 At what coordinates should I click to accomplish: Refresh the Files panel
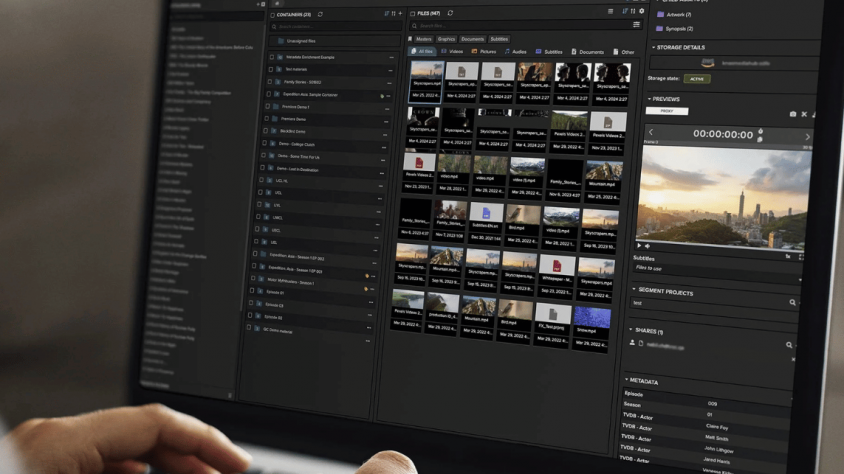coord(450,13)
